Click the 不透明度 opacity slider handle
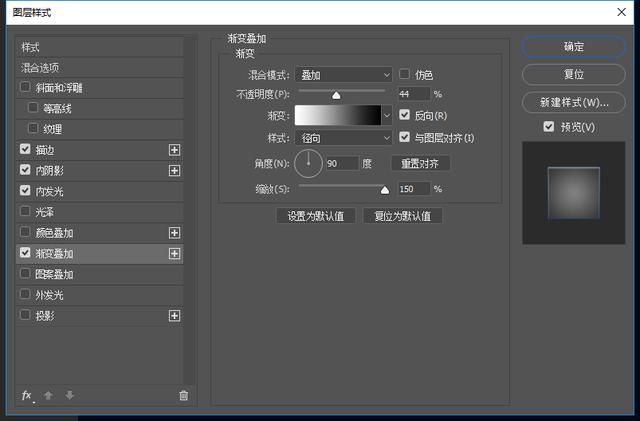Viewport: 640px width, 421px height. pos(336,95)
